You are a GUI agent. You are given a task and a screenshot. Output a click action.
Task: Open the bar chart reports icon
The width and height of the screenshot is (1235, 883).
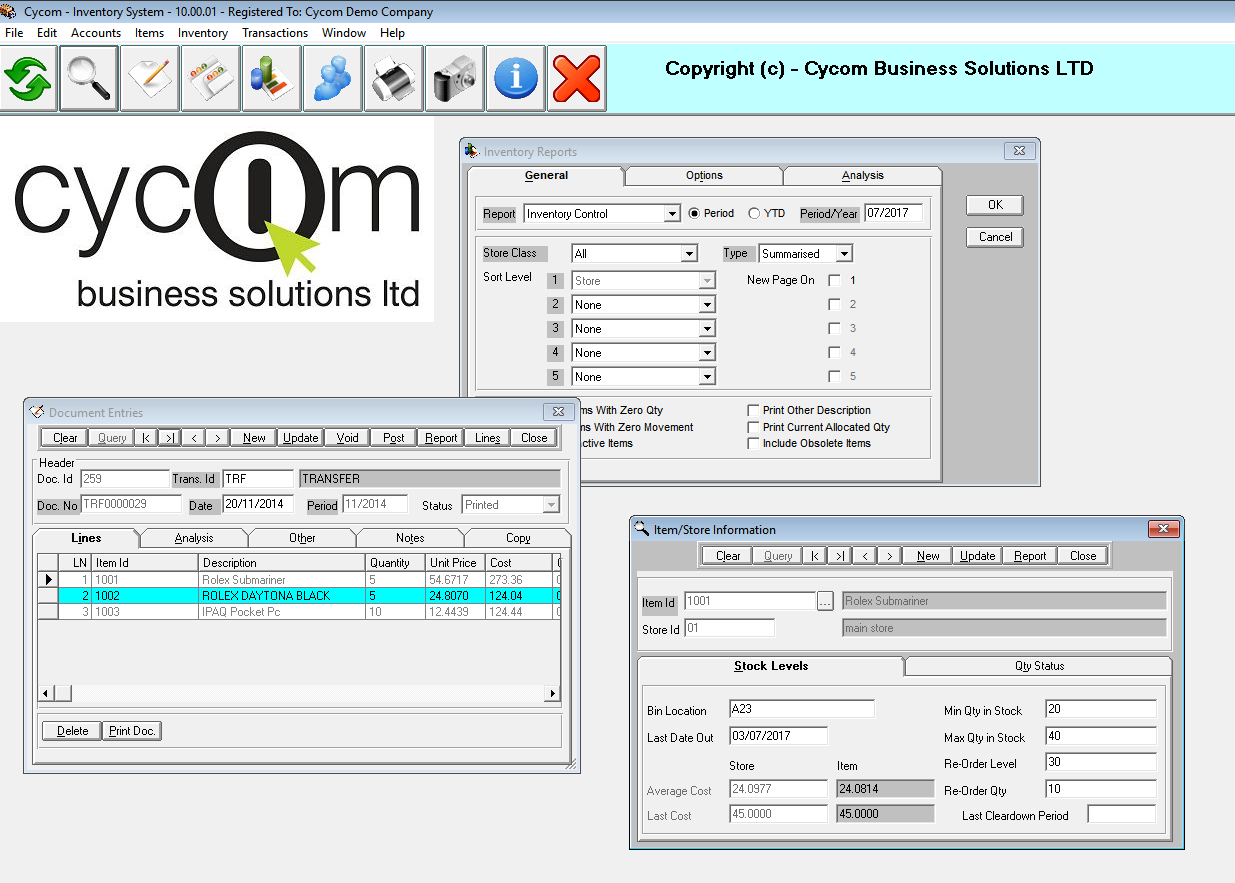click(x=271, y=79)
